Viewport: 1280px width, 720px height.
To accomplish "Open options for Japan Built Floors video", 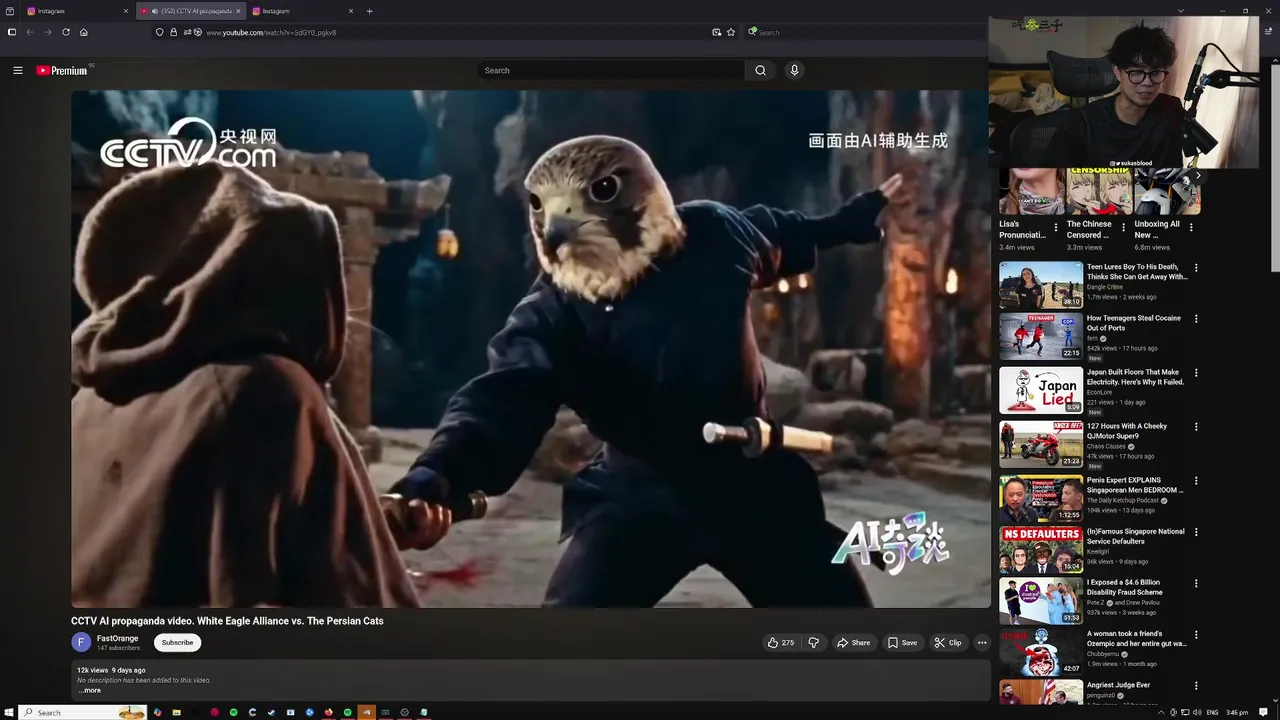I will [1195, 373].
